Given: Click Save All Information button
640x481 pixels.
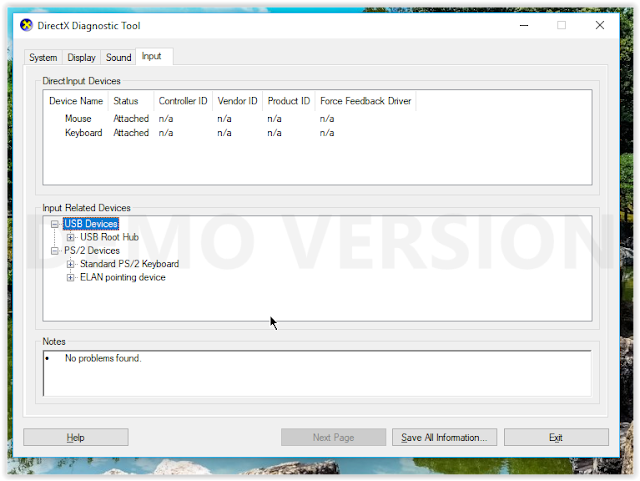Looking at the screenshot, I should coord(444,437).
